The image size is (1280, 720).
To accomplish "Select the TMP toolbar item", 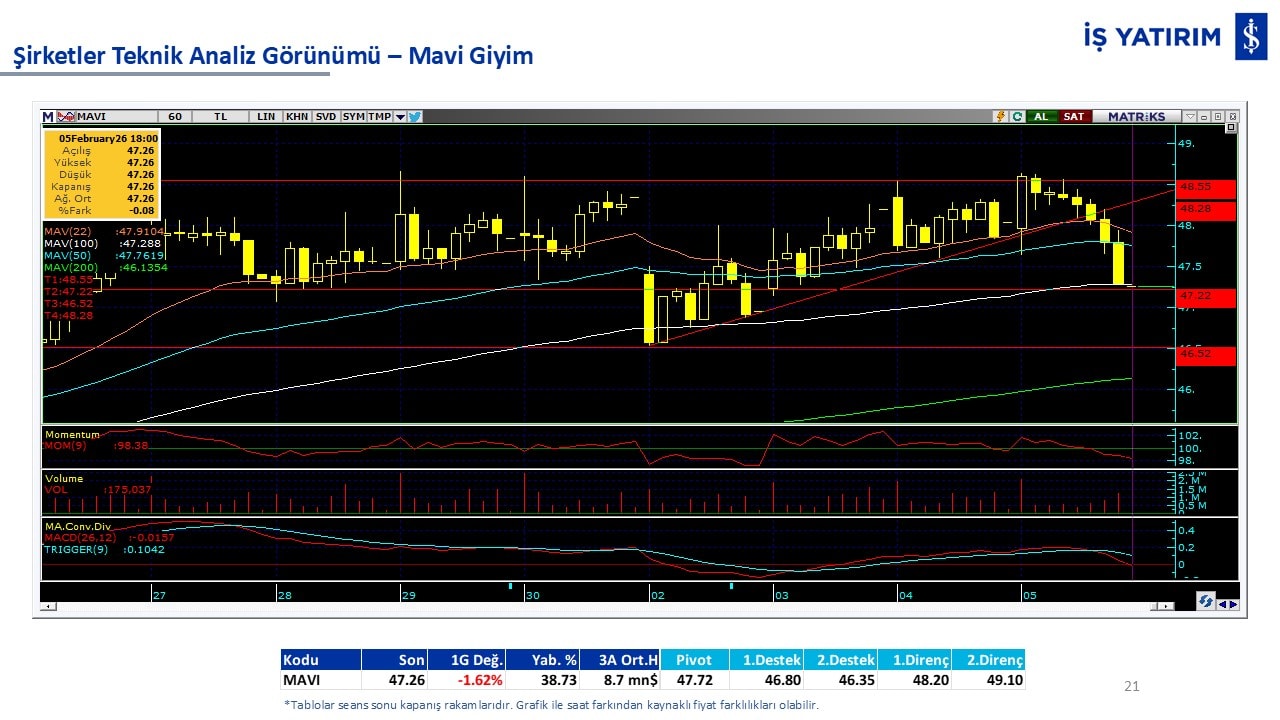I will tap(379, 117).
